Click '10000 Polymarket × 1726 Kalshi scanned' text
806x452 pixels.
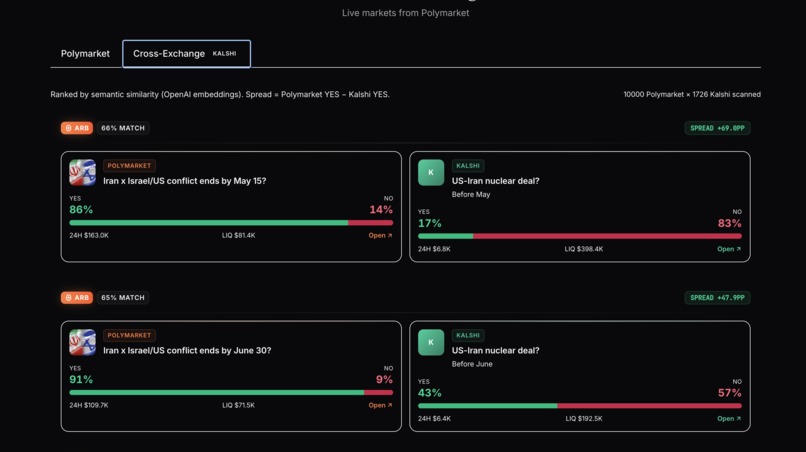coord(692,95)
